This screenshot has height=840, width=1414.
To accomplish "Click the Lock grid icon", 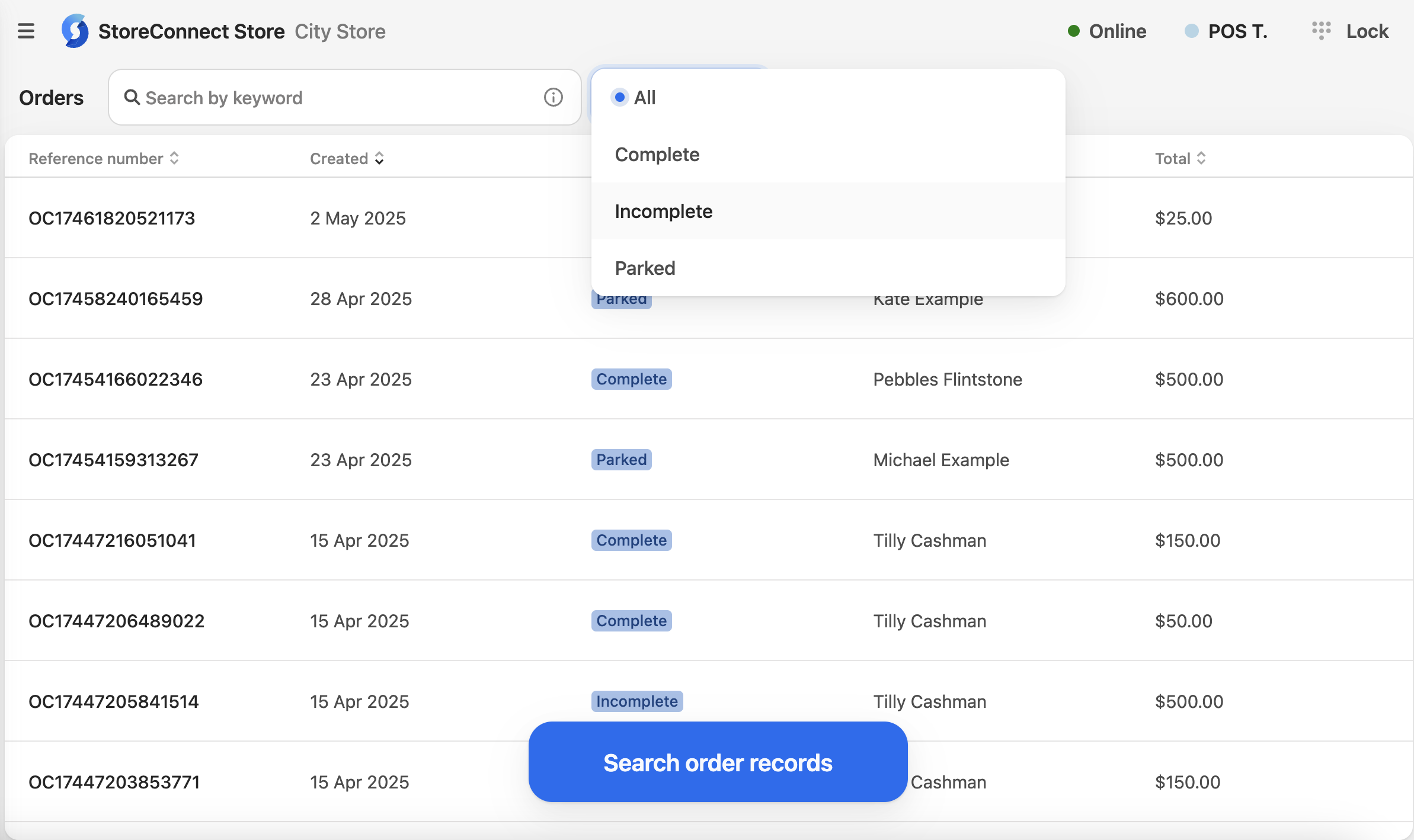I will pos(1321,31).
